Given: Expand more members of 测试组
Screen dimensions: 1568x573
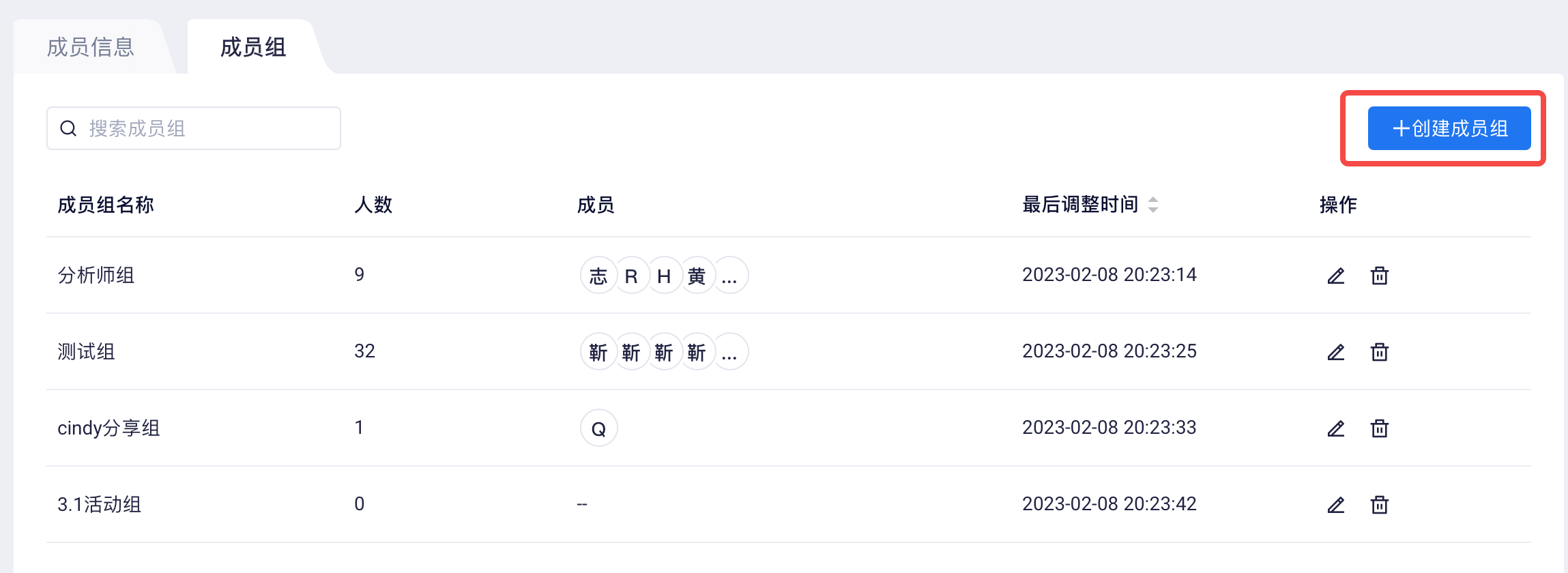Looking at the screenshot, I should [x=729, y=352].
